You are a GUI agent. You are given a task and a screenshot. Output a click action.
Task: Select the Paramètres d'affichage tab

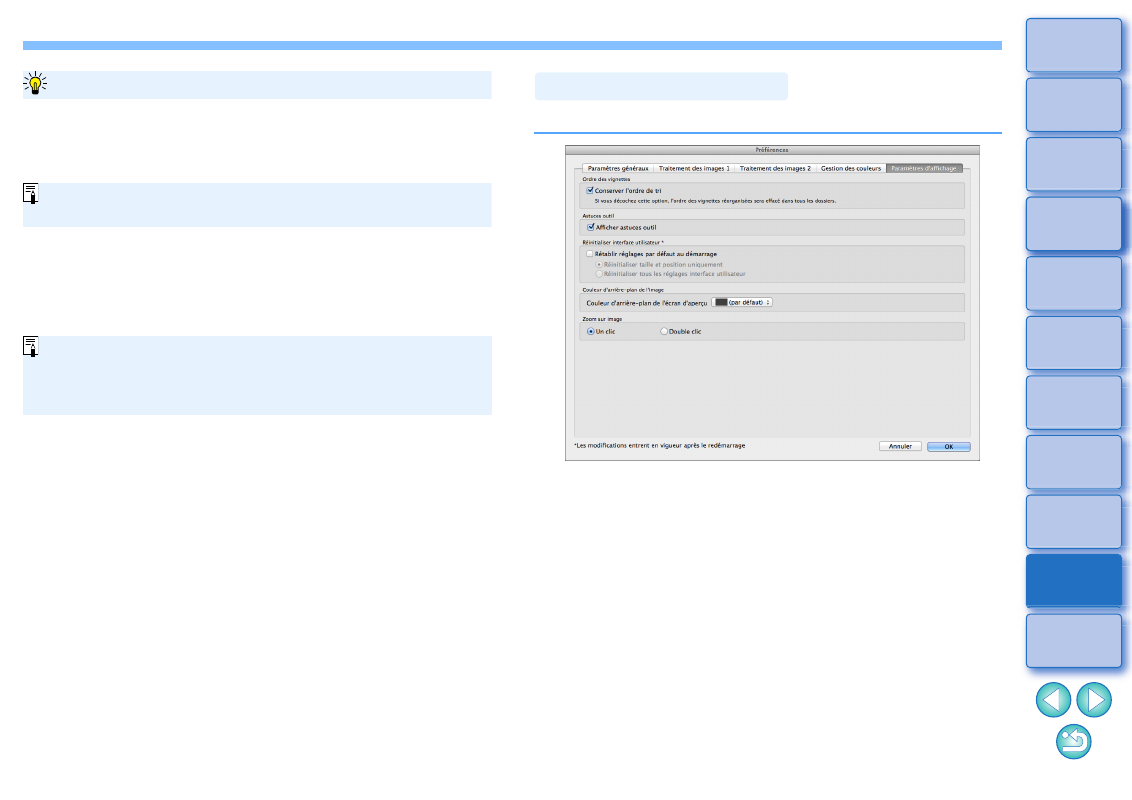924,168
